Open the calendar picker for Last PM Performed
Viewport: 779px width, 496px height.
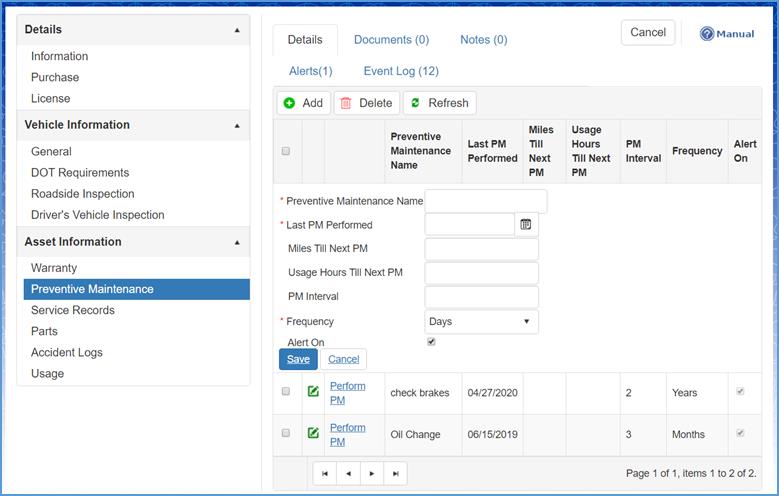[527, 225]
